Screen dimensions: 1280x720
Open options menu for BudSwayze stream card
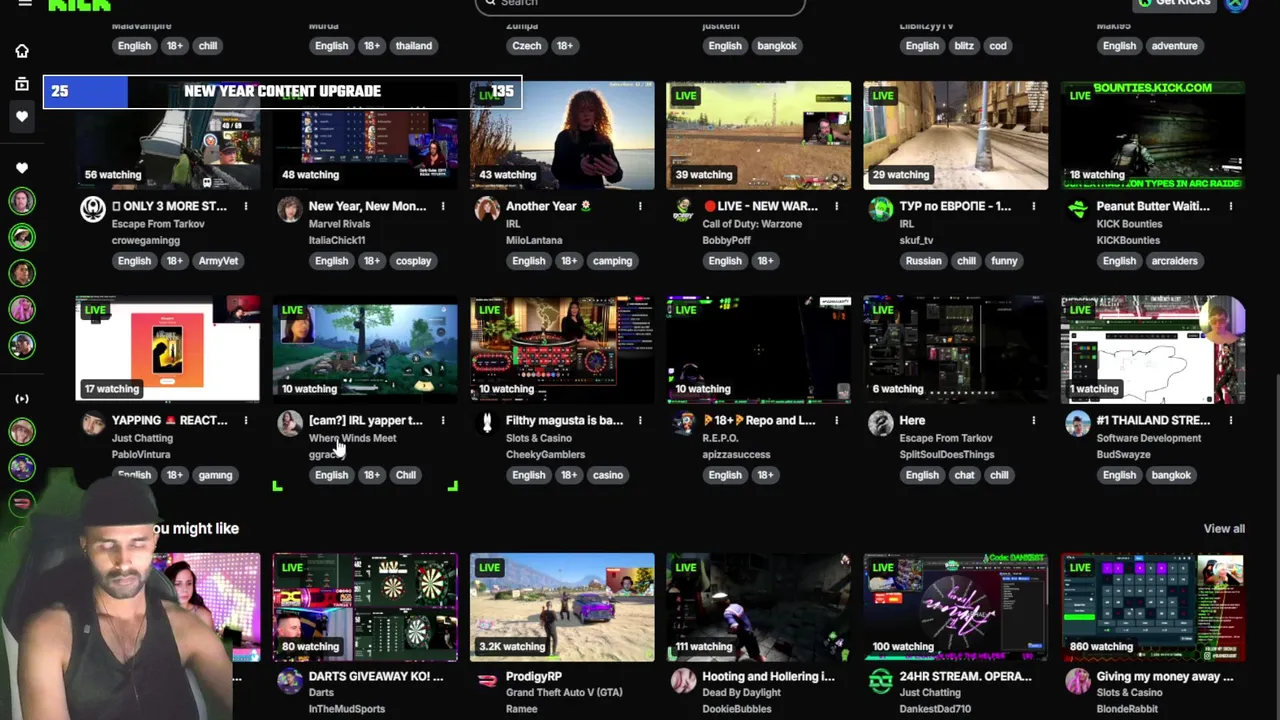tap(1231, 420)
